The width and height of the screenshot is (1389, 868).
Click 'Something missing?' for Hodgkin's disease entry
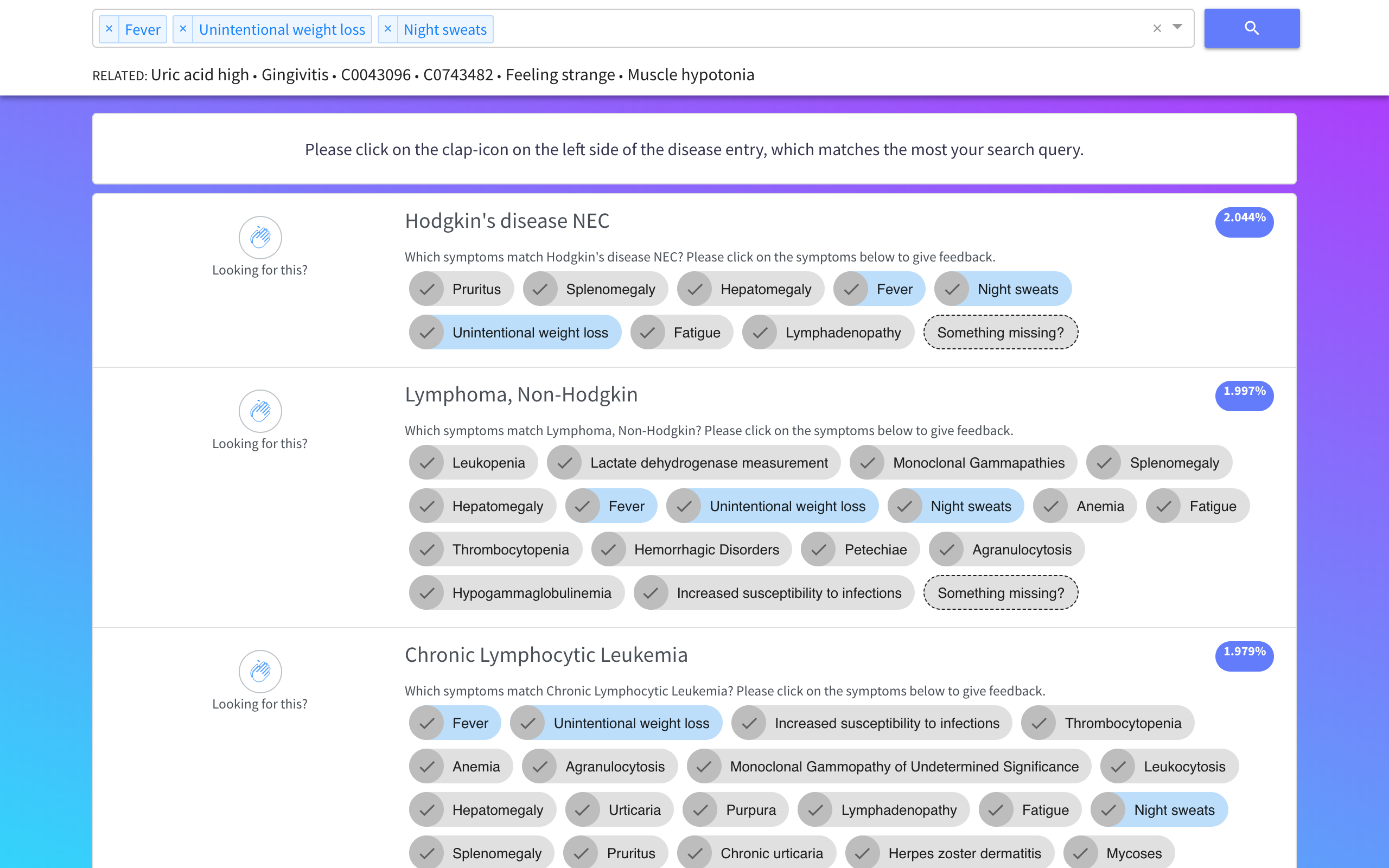coord(1000,332)
